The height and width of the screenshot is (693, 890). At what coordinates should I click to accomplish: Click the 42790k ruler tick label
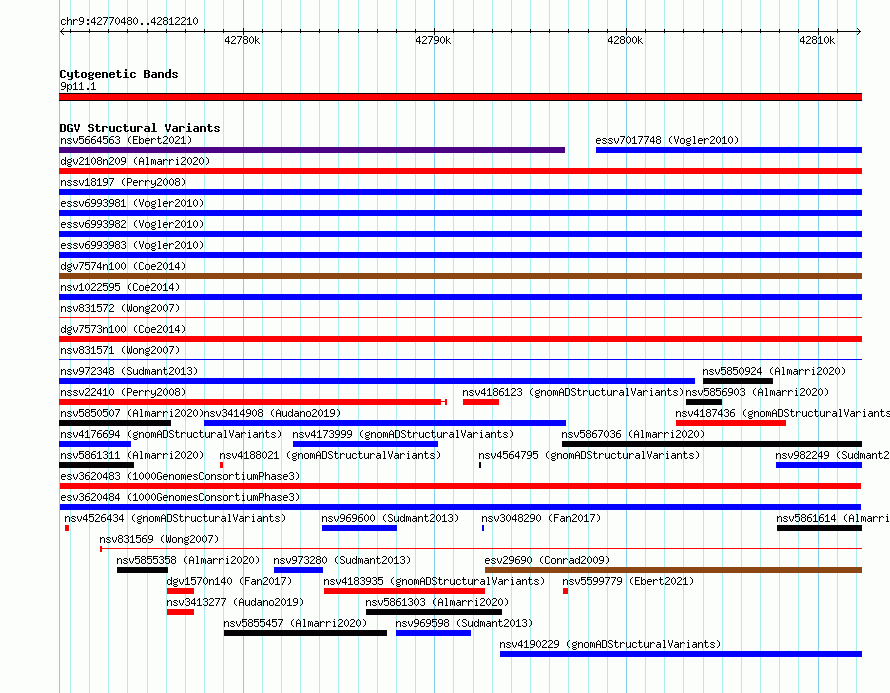[434, 40]
